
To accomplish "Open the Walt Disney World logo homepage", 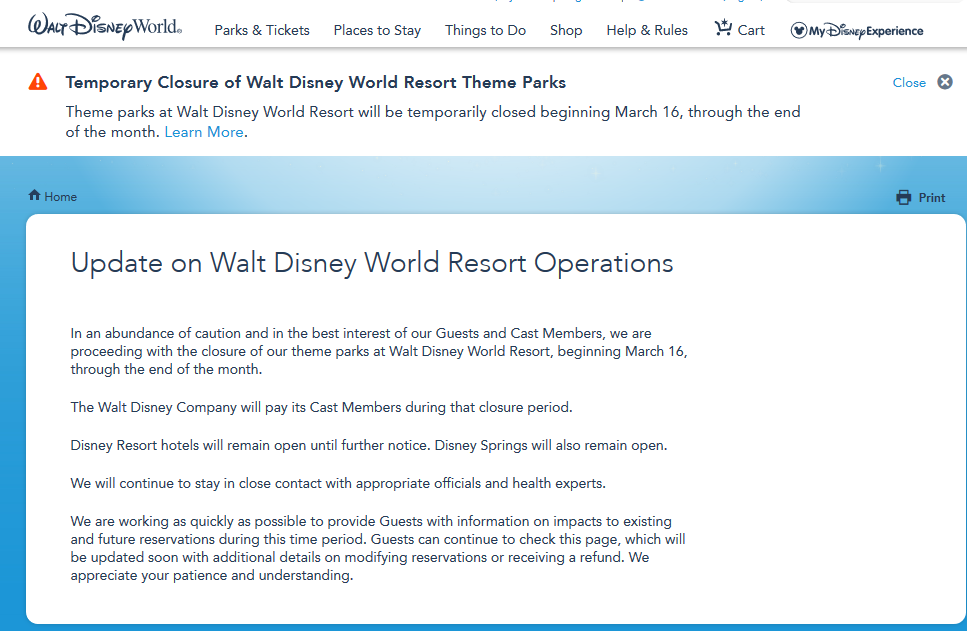I will click(105, 27).
